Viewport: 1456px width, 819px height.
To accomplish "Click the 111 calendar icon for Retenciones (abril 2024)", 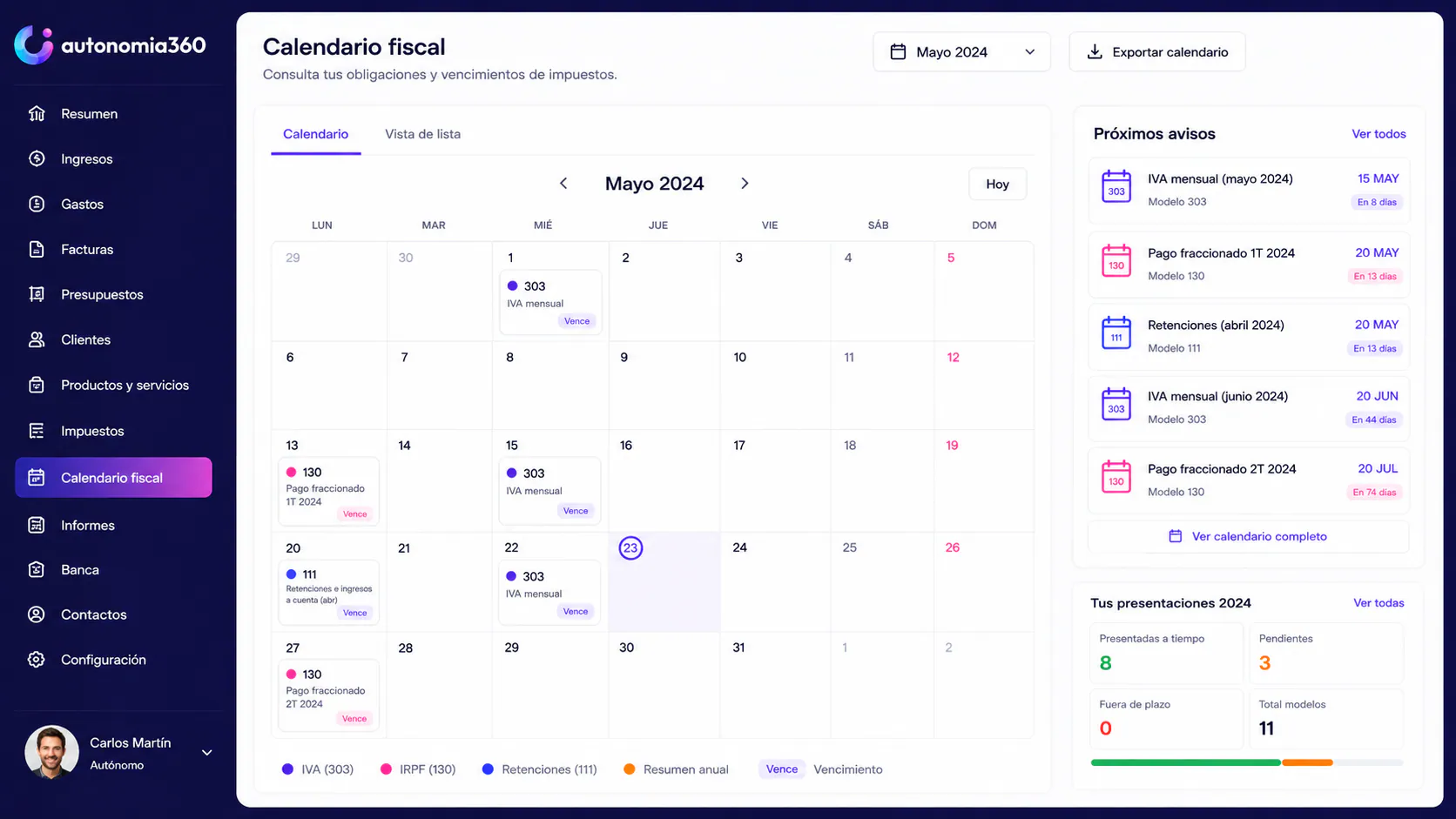I will (1116, 332).
